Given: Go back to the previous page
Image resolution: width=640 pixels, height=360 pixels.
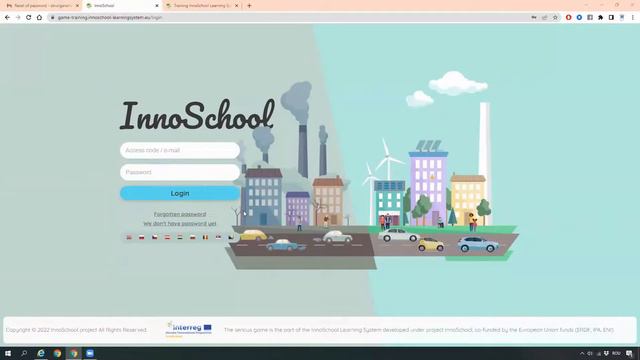Looking at the screenshot, I should point(7,18).
